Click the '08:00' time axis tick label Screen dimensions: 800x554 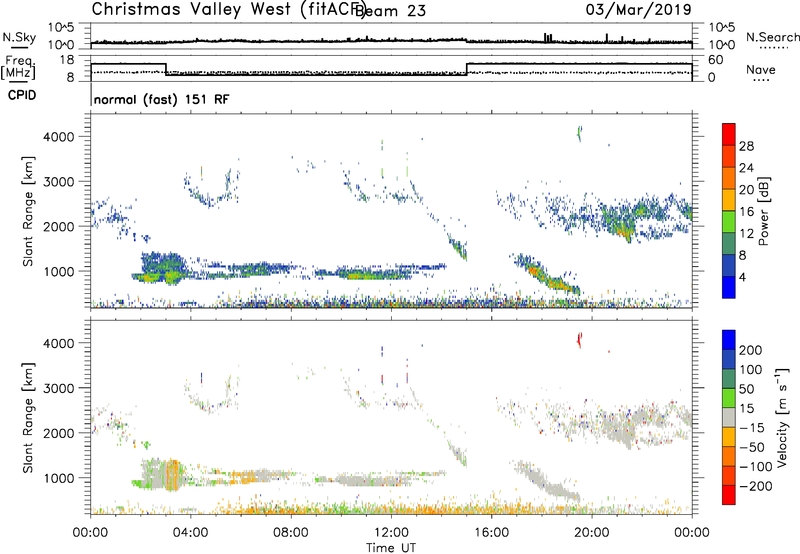(291, 533)
